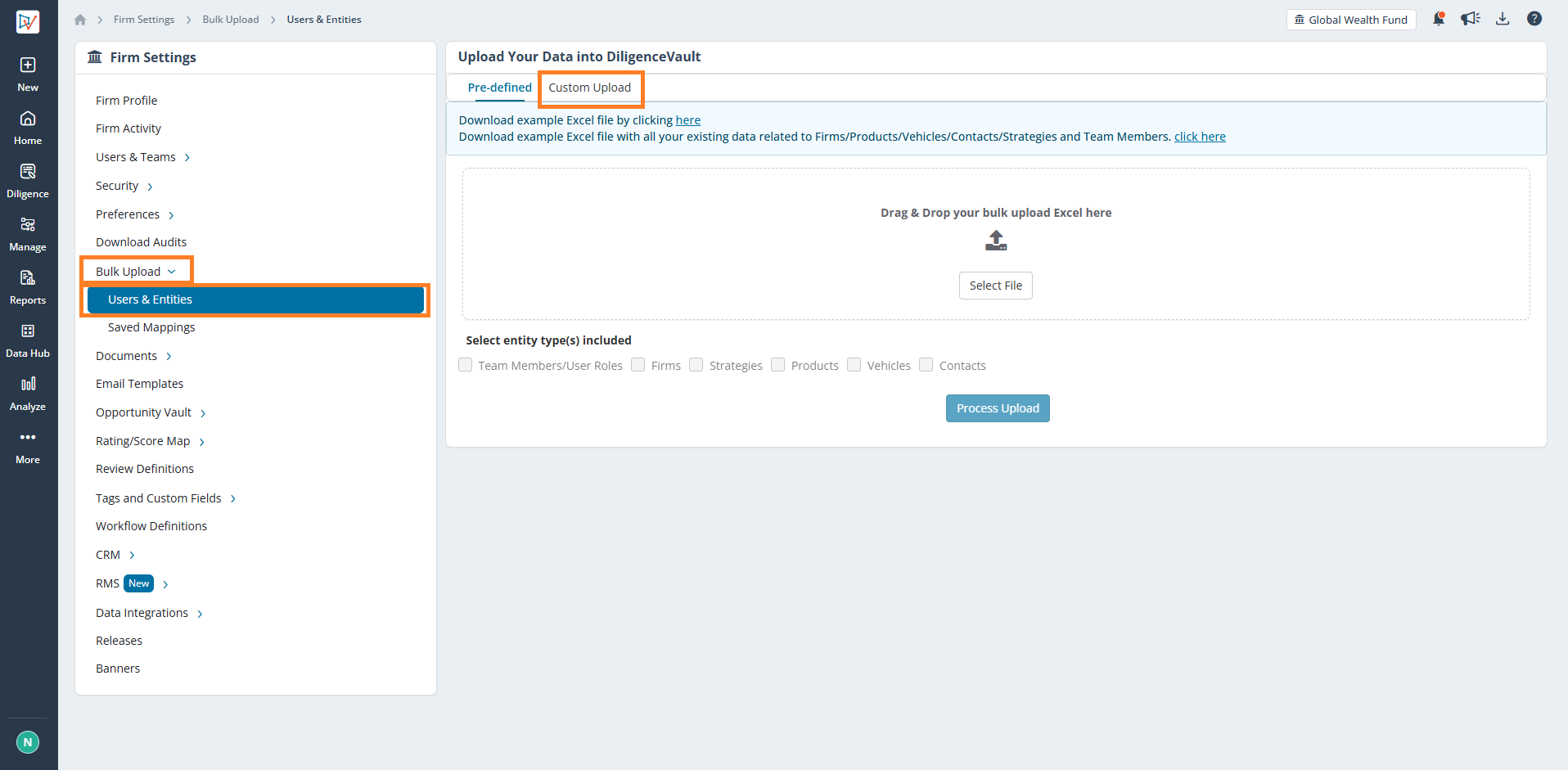
Task: Click the drag and drop upload area
Action: pos(996,244)
